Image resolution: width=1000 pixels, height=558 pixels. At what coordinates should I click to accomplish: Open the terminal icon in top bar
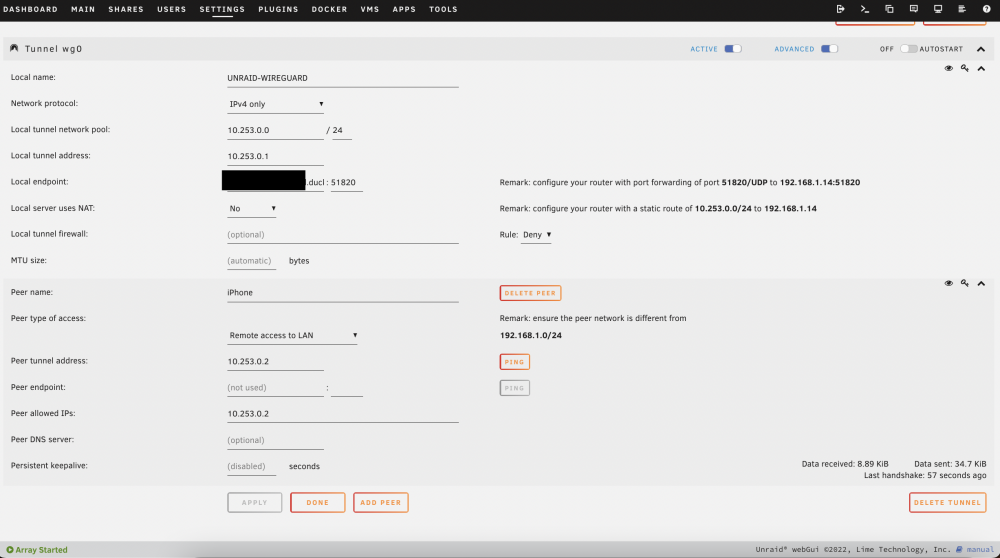tap(865, 9)
